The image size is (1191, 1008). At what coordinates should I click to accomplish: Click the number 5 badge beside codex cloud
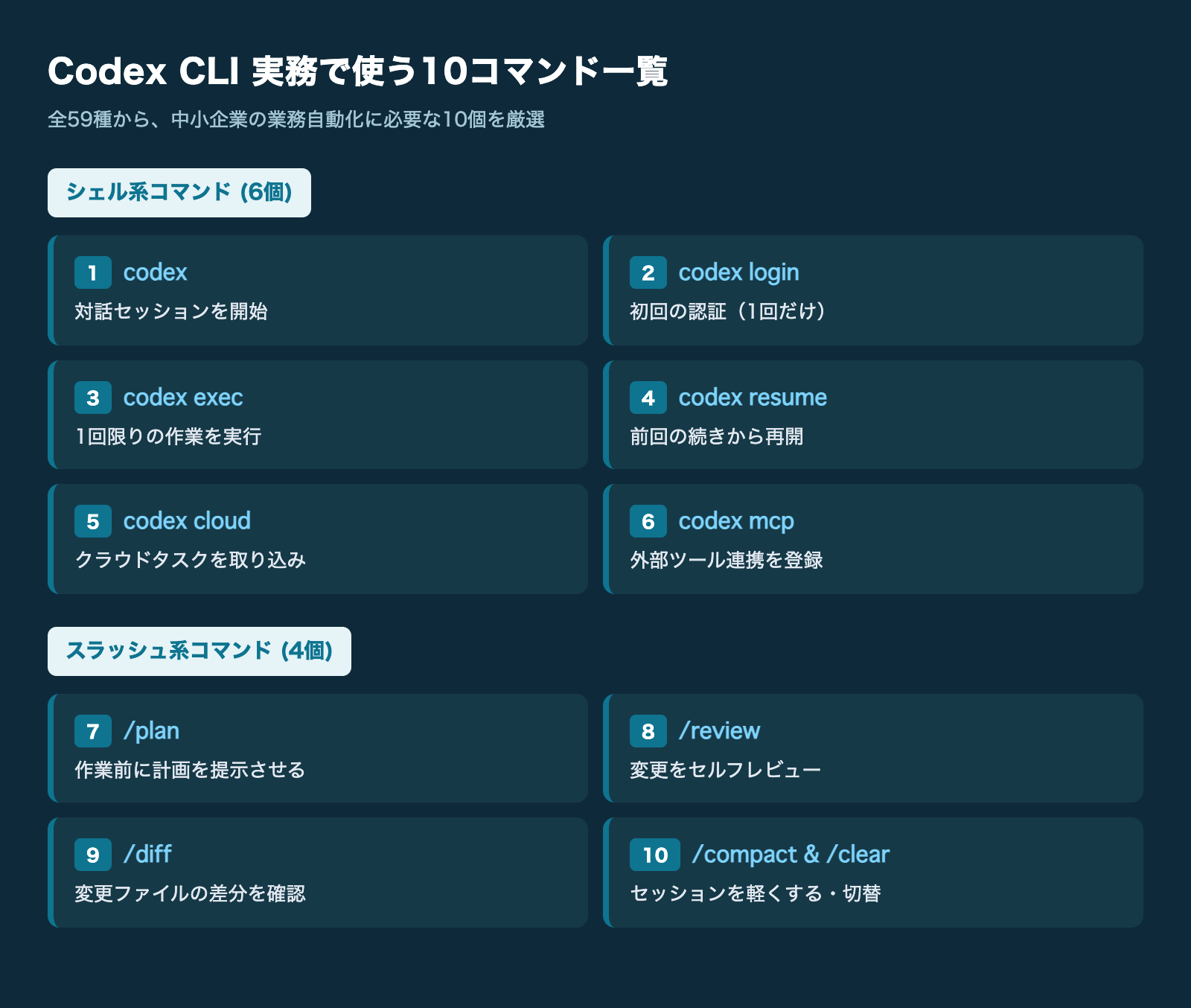93,521
